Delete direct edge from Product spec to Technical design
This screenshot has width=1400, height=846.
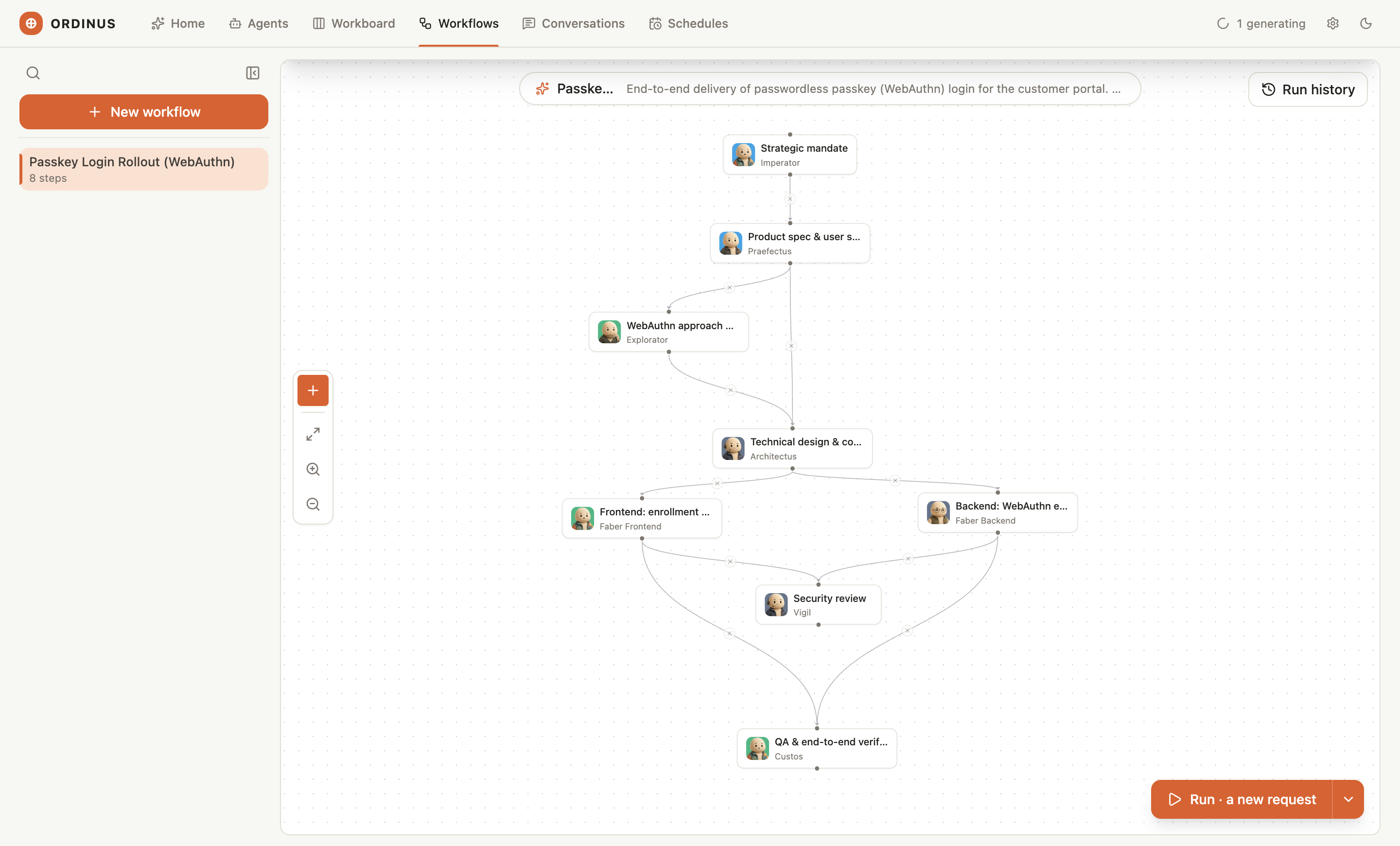tap(791, 345)
